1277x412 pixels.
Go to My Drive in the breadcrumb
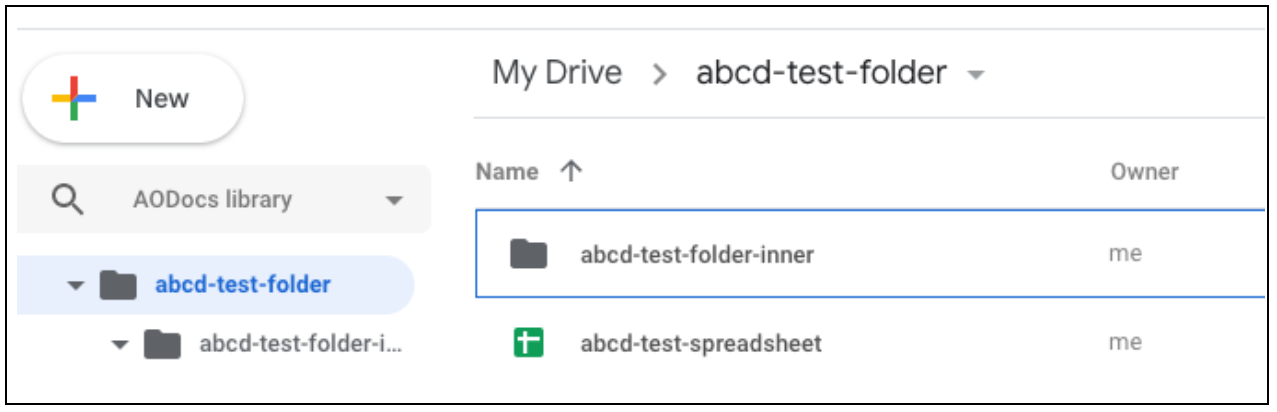tap(557, 73)
